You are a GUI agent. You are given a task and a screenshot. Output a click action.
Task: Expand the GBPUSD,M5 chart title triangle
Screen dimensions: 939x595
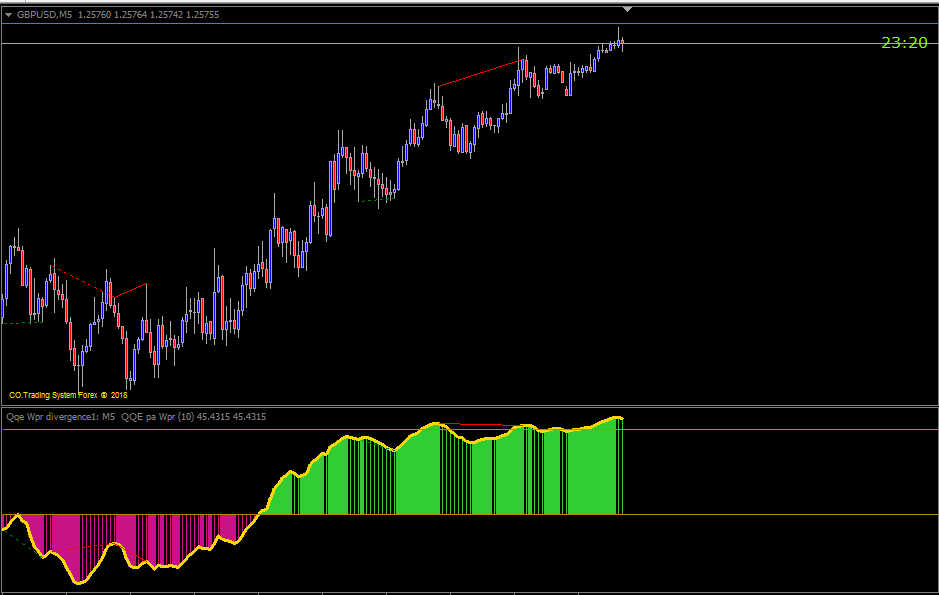point(8,15)
